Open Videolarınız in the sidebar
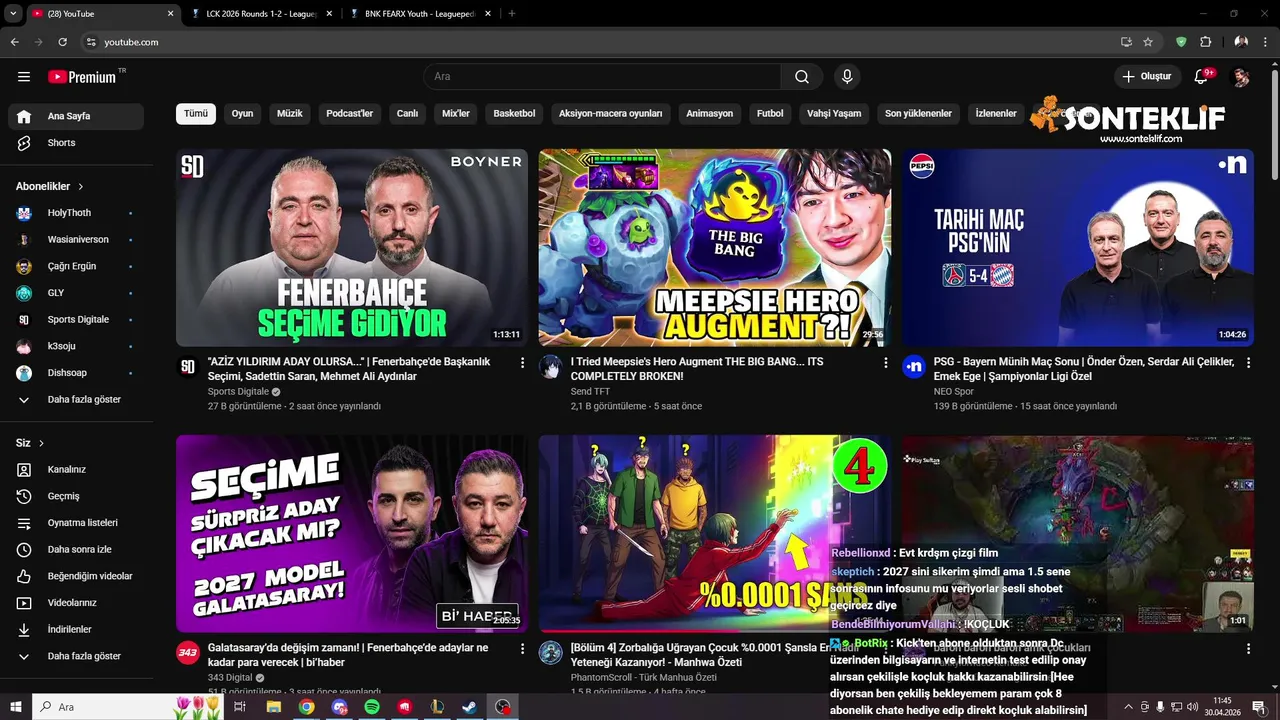1280x720 pixels. tap(76, 603)
